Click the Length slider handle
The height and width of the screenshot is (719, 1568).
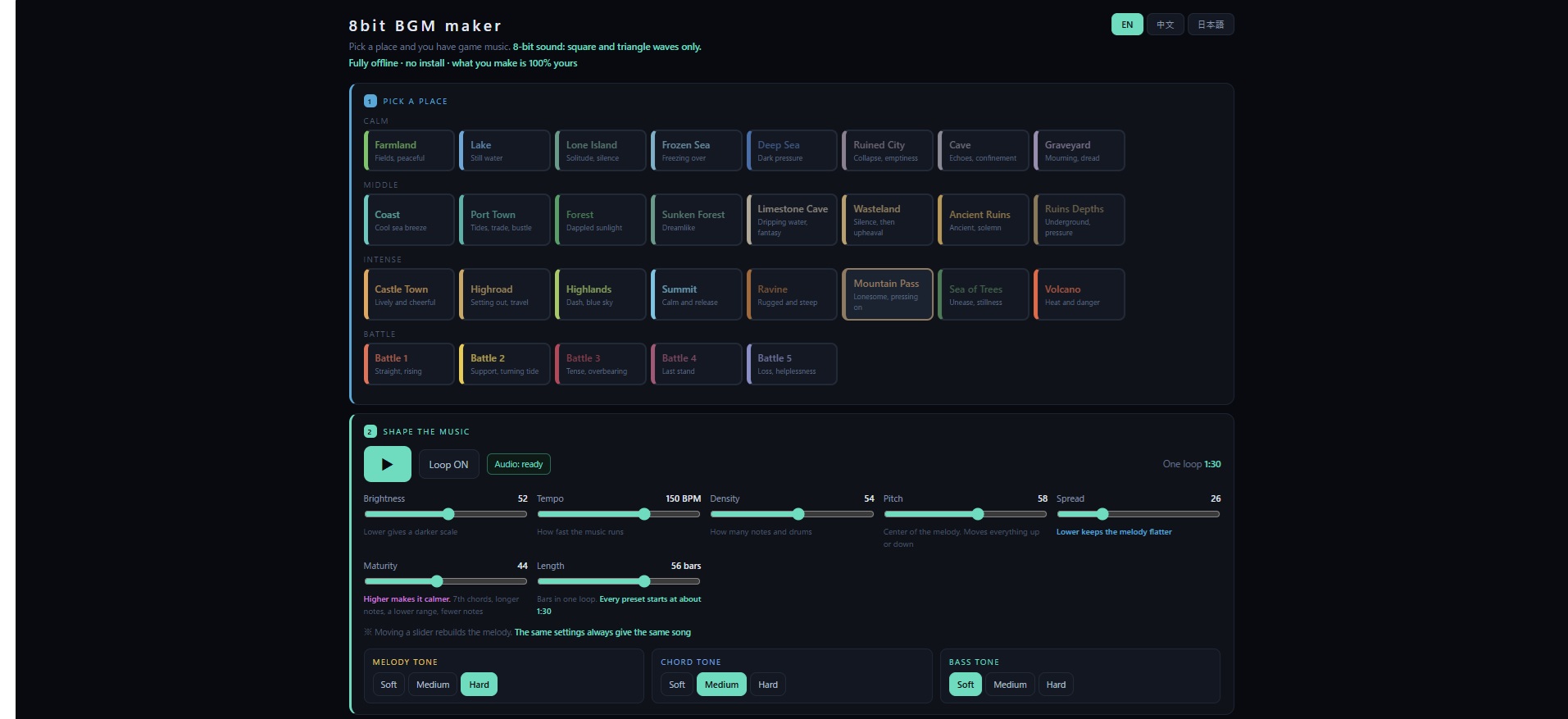point(644,581)
